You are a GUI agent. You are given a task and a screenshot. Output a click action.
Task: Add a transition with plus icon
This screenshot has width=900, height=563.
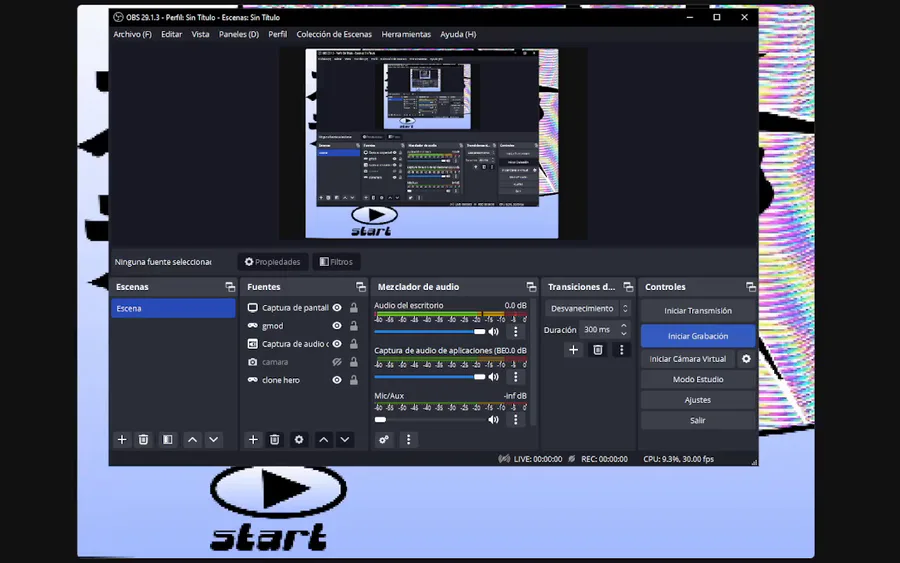click(x=573, y=350)
